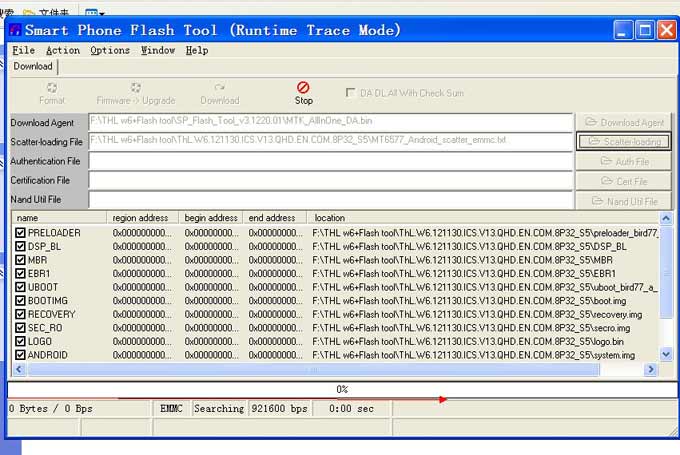Click the Scatter-loading browse button
Screen dimensions: 680x455
[x=624, y=142]
